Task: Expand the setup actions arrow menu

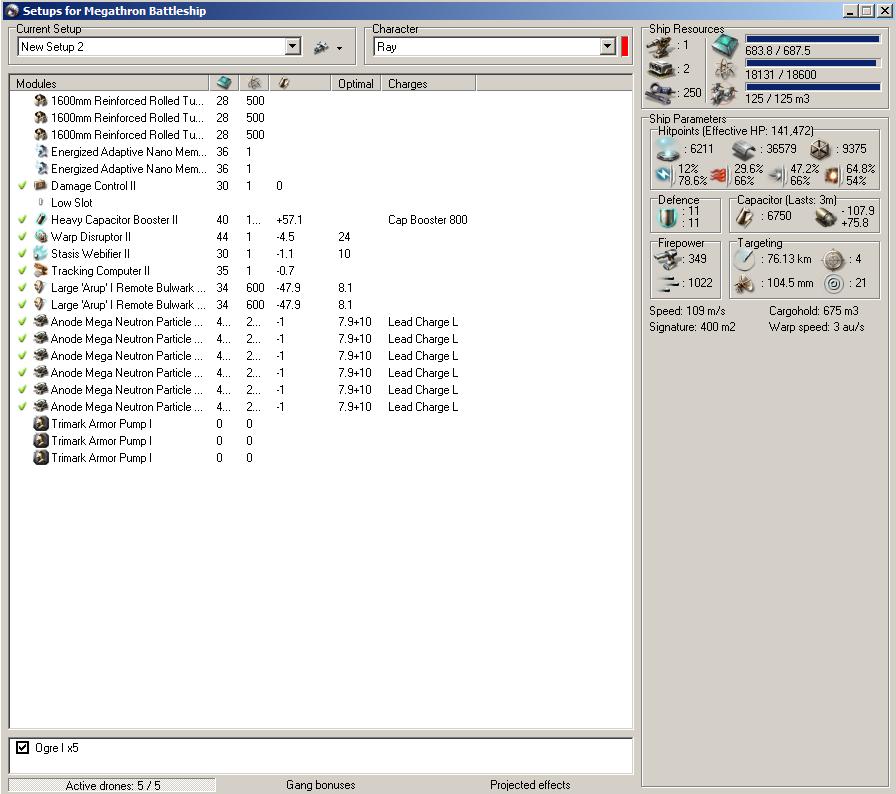Action: 339,49
